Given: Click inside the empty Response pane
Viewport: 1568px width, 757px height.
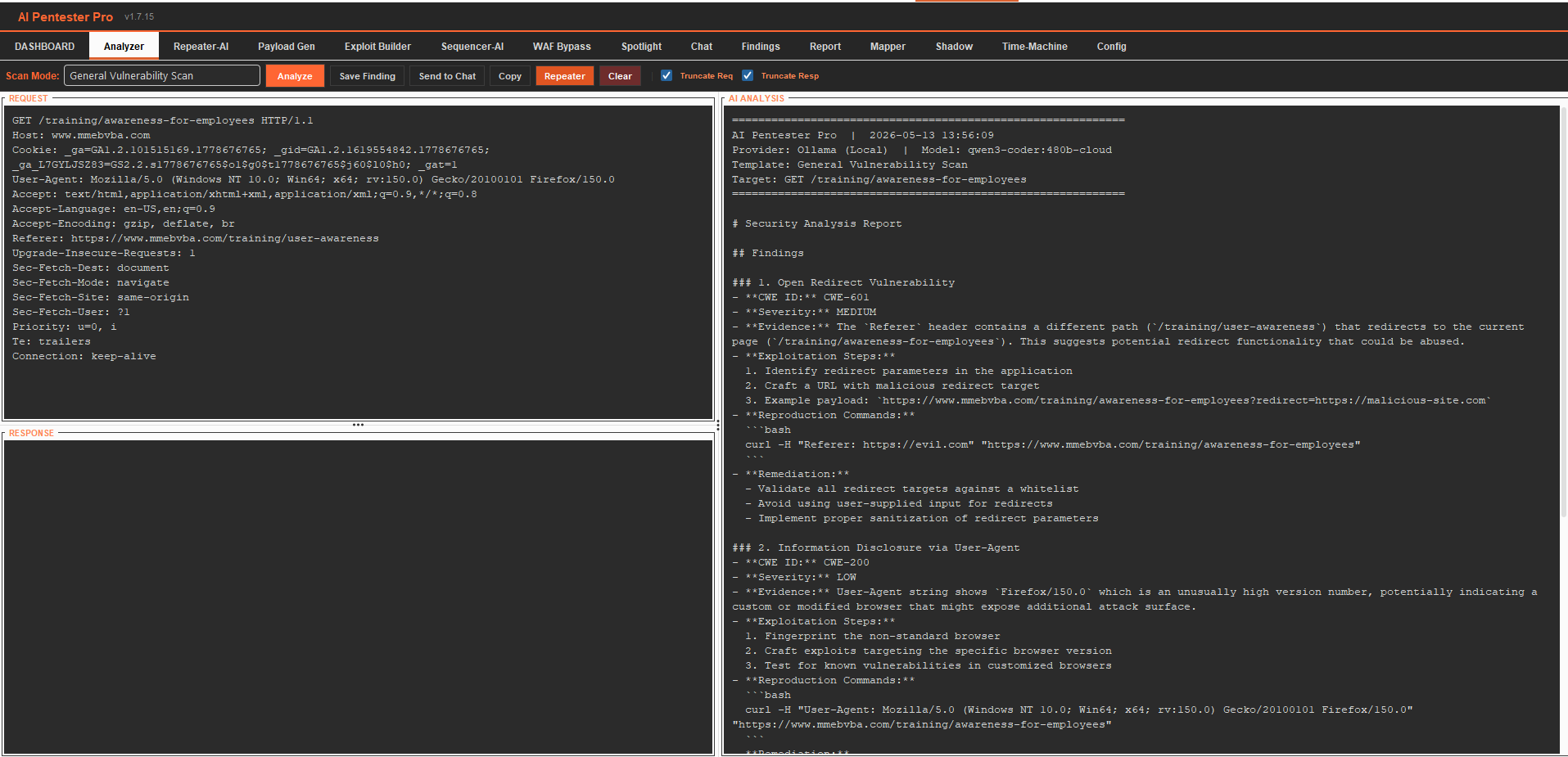Looking at the screenshot, I should [358, 597].
